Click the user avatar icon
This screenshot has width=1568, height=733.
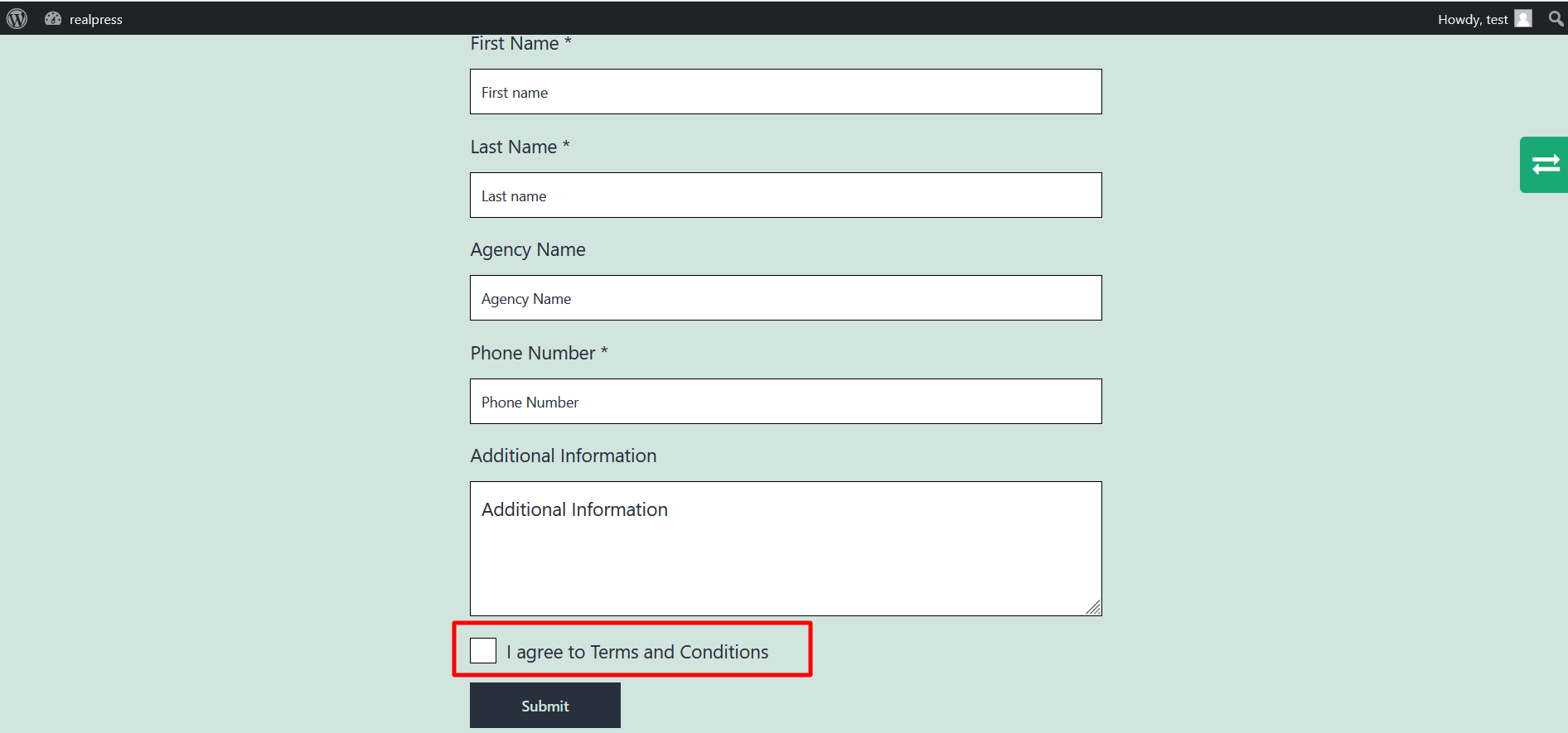coord(1523,19)
